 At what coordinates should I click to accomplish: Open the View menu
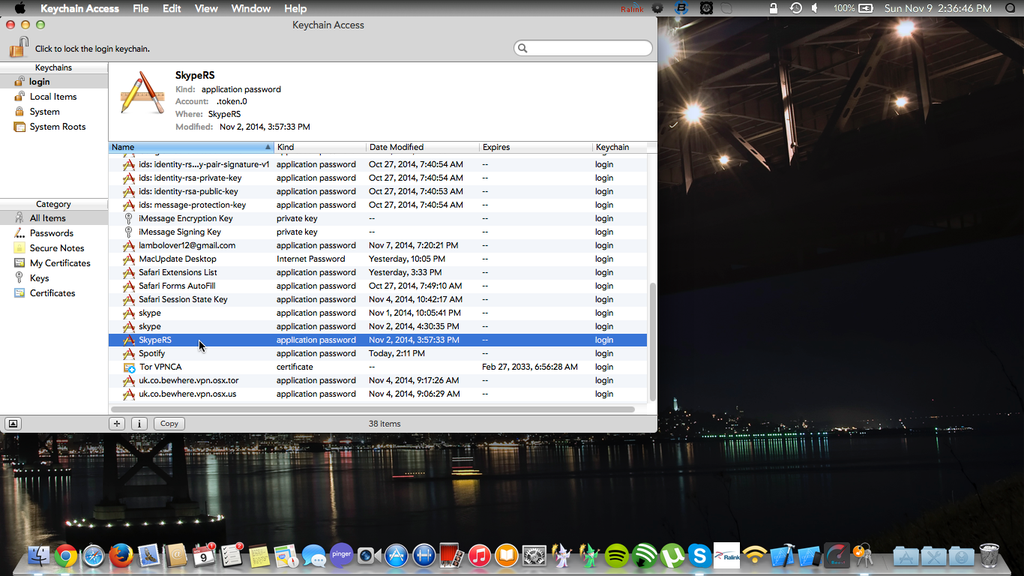coord(206,8)
